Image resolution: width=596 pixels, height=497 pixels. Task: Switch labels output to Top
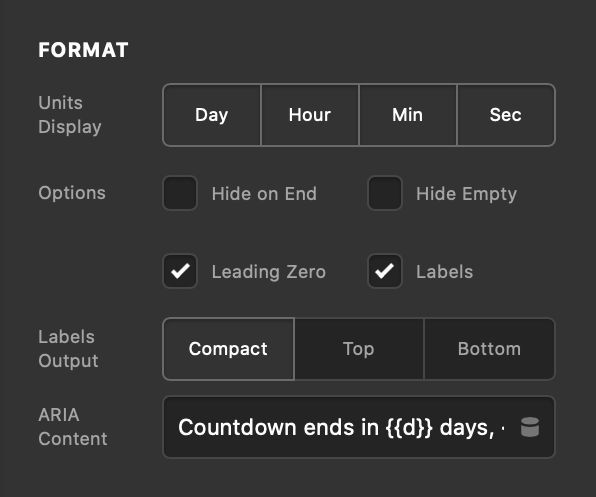(x=359, y=349)
